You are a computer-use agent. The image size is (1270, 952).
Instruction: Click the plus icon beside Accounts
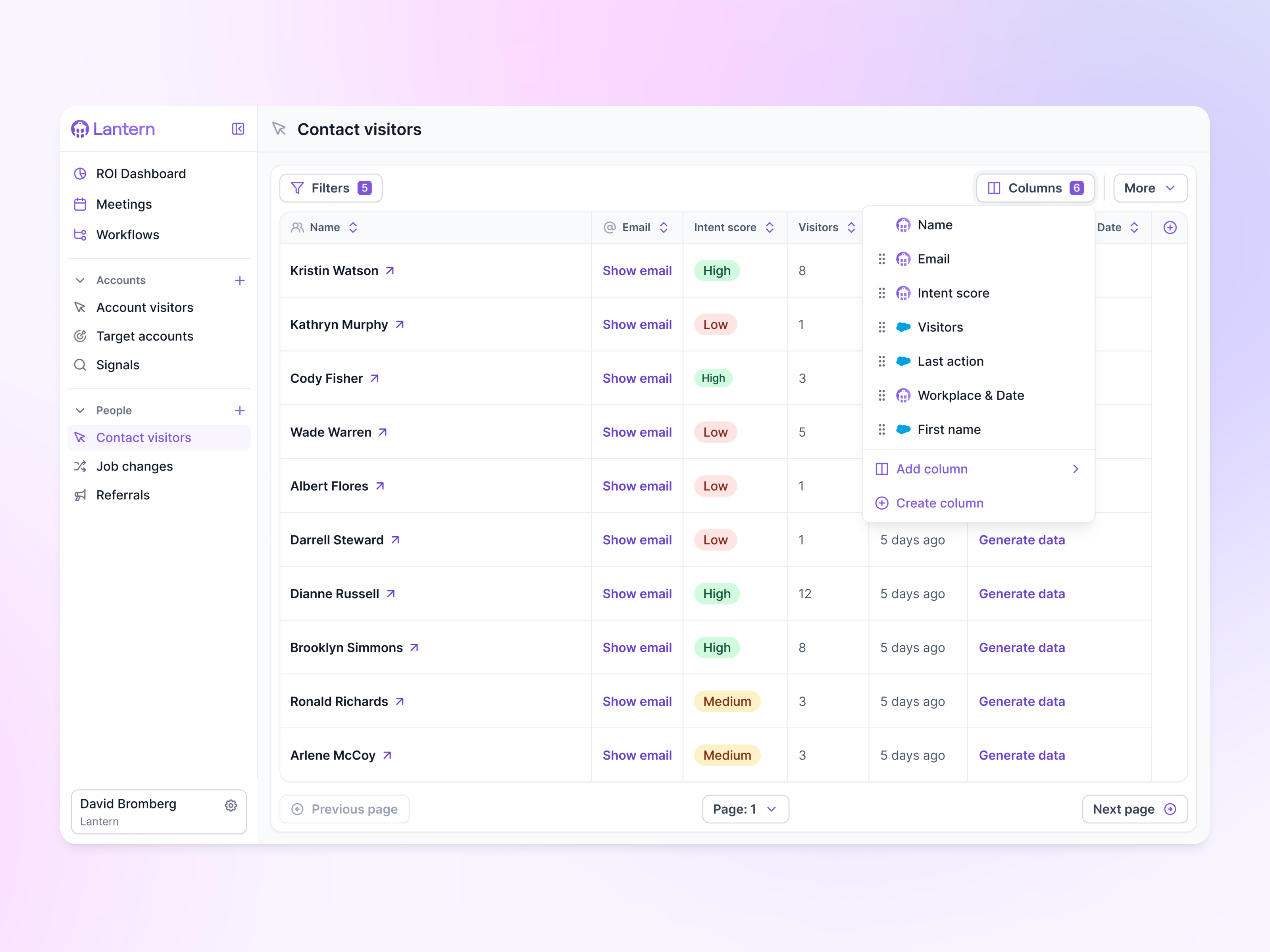point(240,280)
